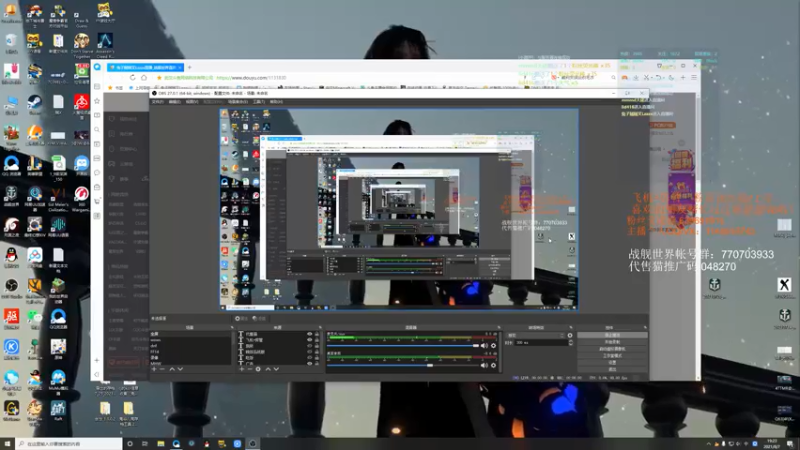Add a new scene in OBS Scenes panel
This screenshot has width=800, height=450.
click(154, 369)
